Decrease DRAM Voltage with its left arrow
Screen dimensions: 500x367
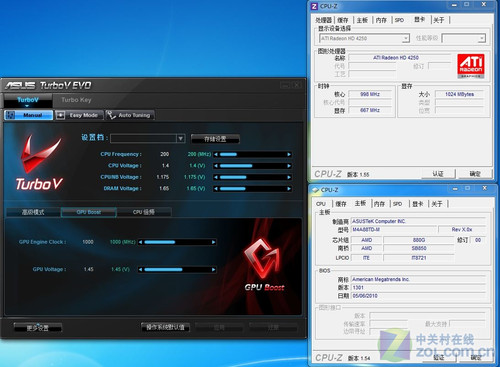tap(216, 189)
